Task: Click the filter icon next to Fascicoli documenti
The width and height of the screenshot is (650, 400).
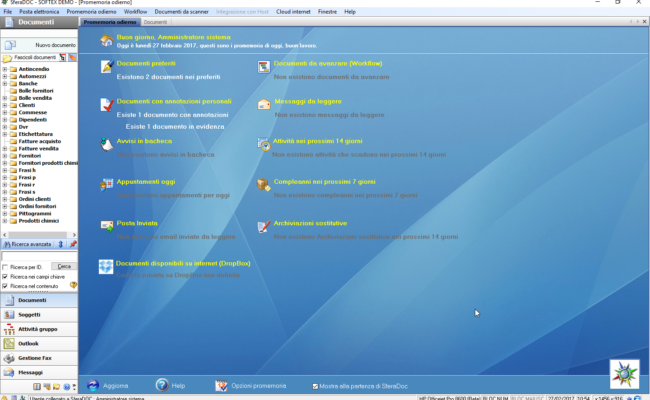Action: [62, 57]
